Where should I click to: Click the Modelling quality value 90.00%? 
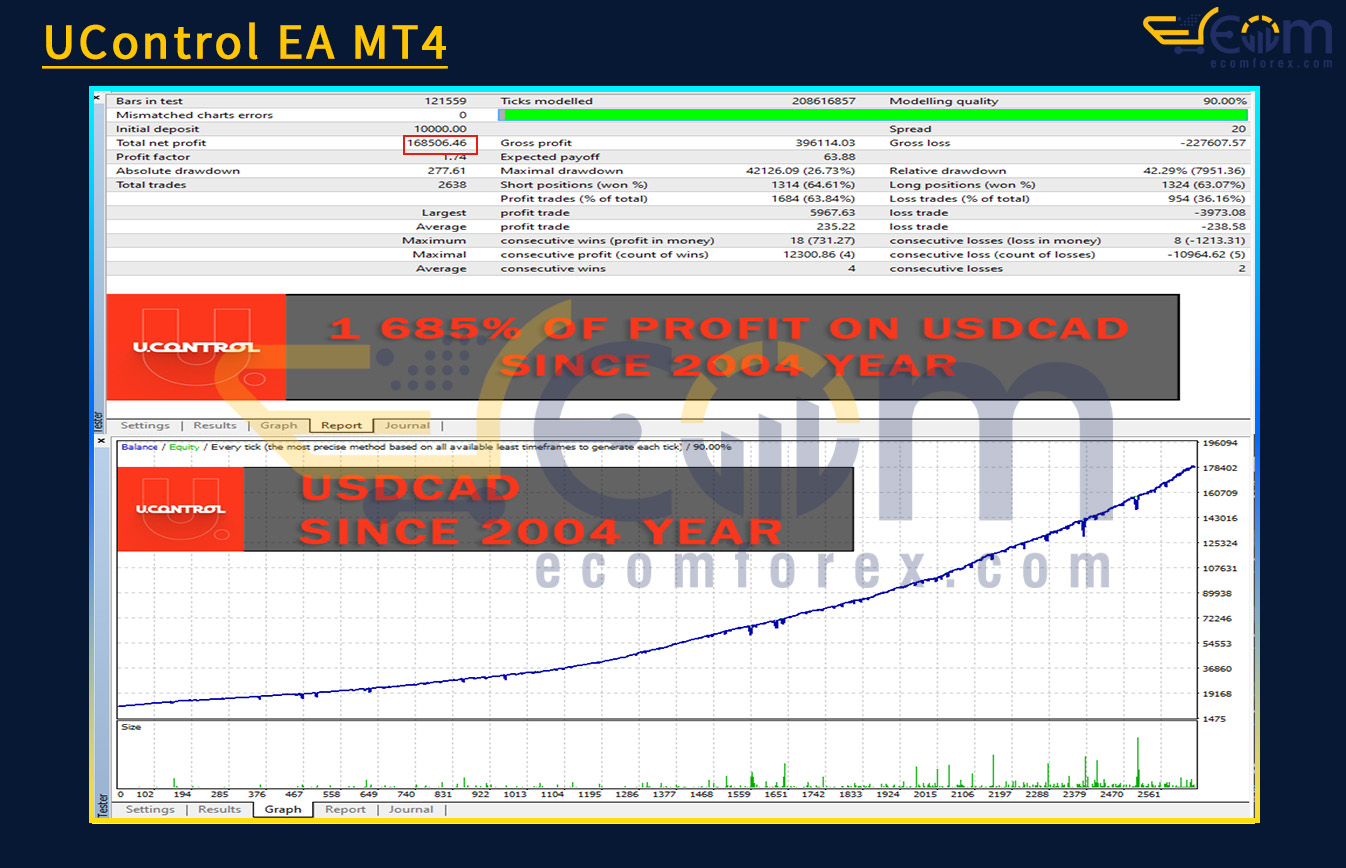coord(1224,101)
